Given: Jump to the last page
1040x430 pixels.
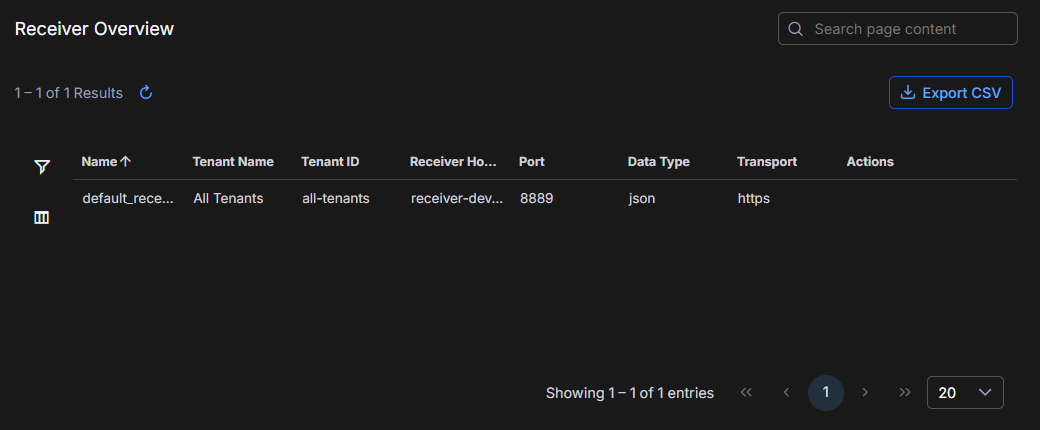Looking at the screenshot, I should point(905,393).
